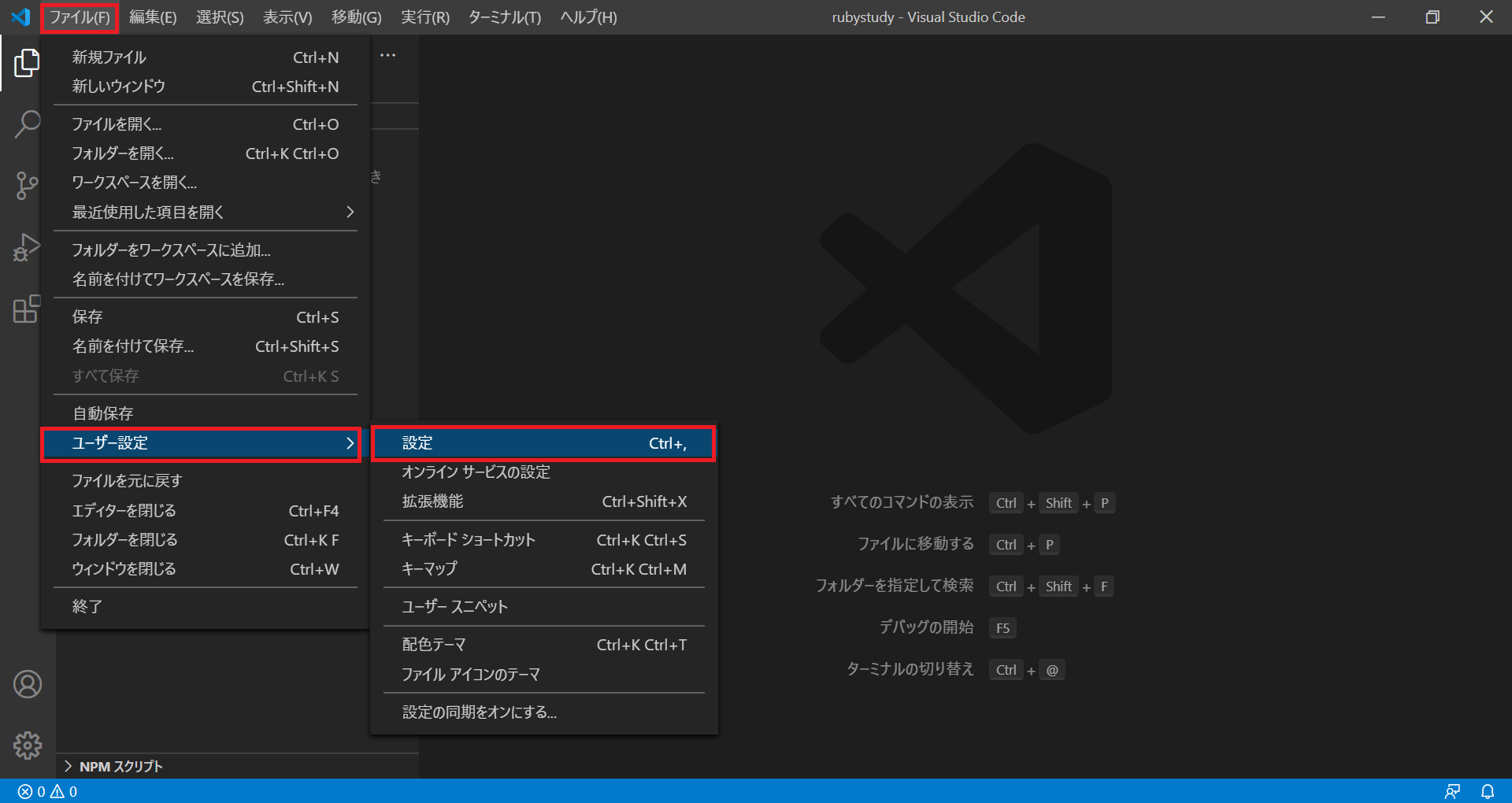This screenshot has height=803, width=1512.
Task: Choose 配色テーマ entry
Action: click(x=543, y=645)
